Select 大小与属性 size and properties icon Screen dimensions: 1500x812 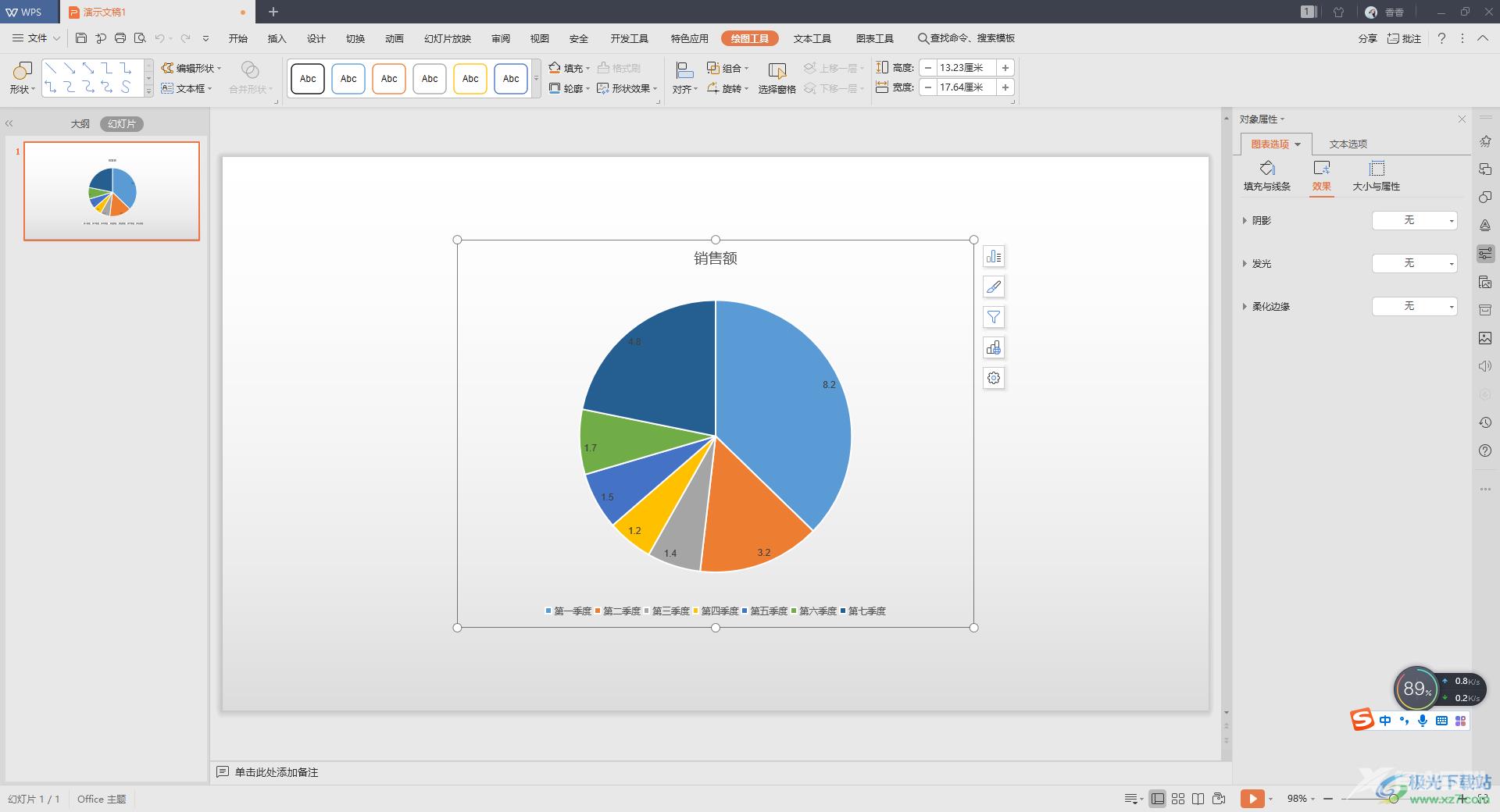(1377, 175)
